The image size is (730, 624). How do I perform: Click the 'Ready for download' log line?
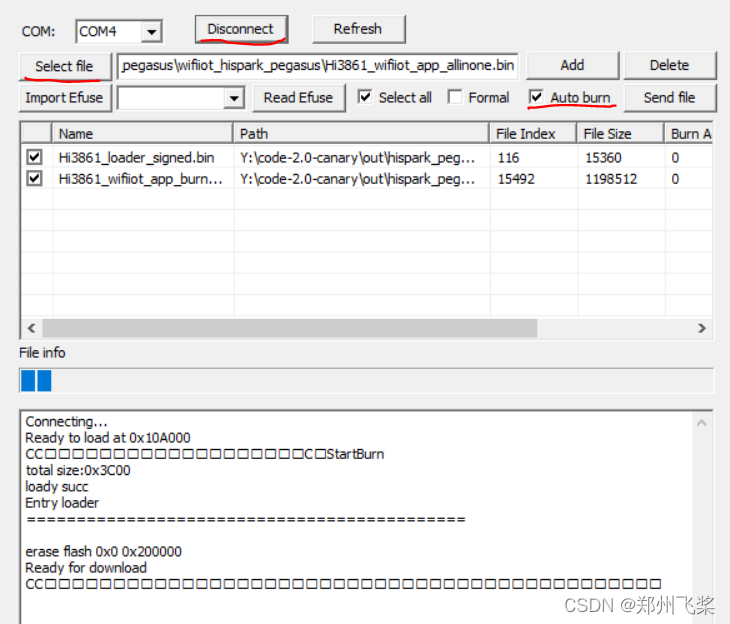pyautogui.click(x=86, y=568)
